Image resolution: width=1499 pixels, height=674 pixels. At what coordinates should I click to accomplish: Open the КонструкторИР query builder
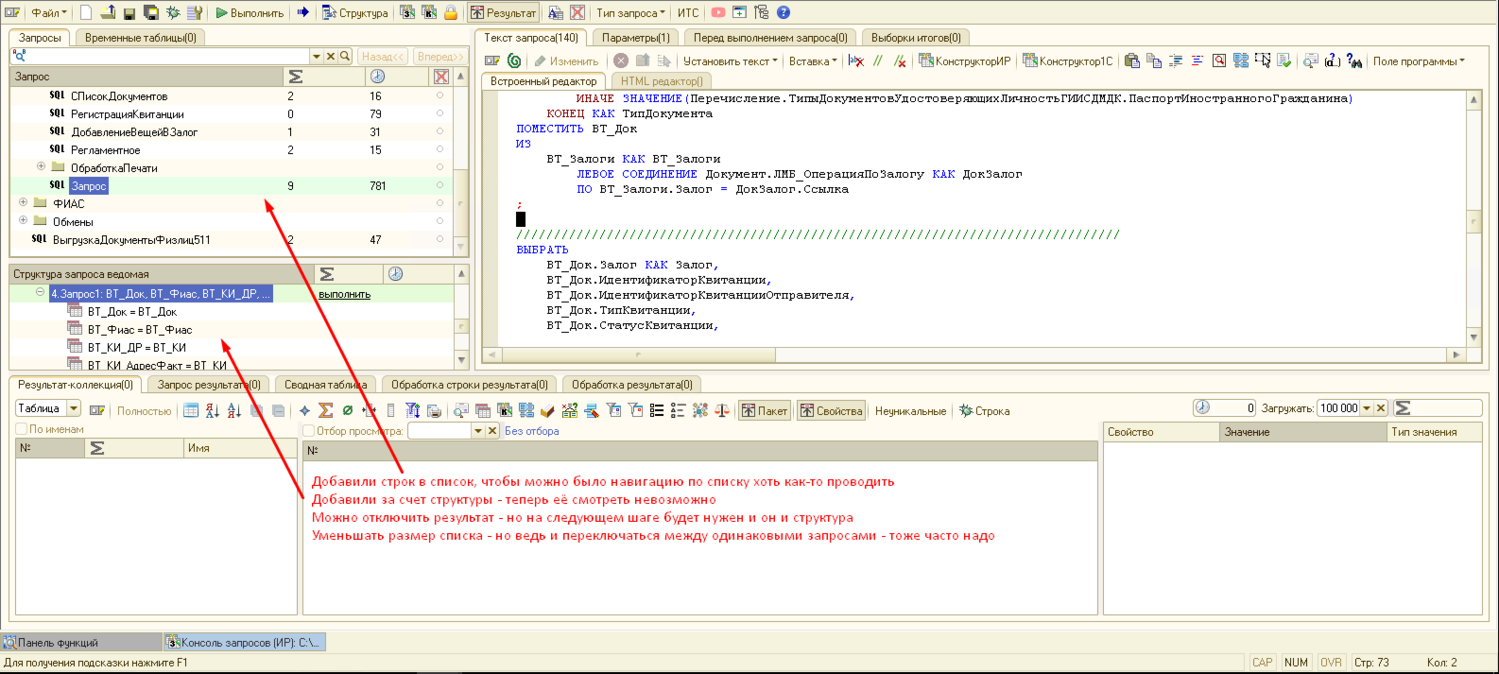tap(965, 61)
